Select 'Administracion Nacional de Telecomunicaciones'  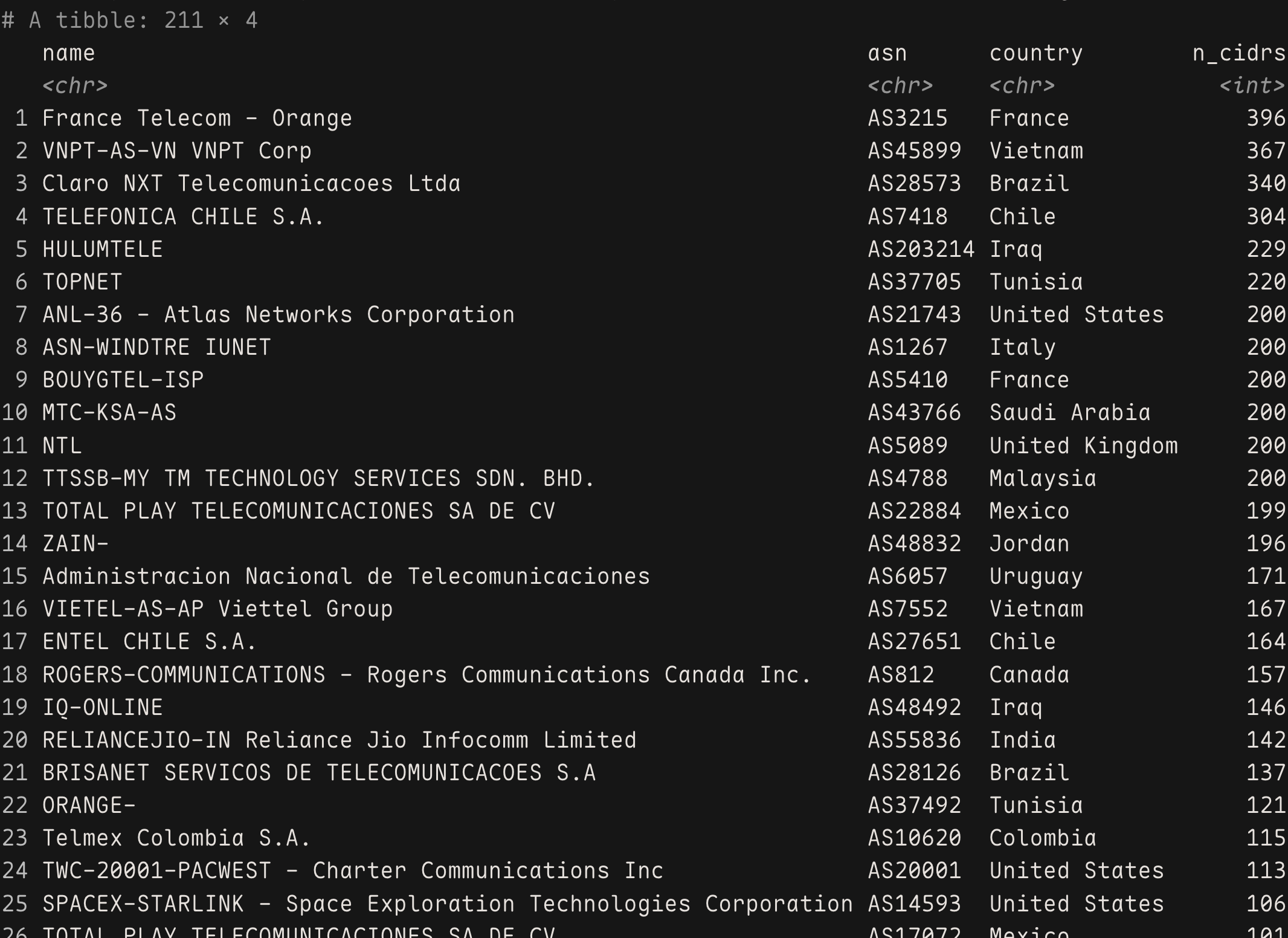click(x=346, y=576)
